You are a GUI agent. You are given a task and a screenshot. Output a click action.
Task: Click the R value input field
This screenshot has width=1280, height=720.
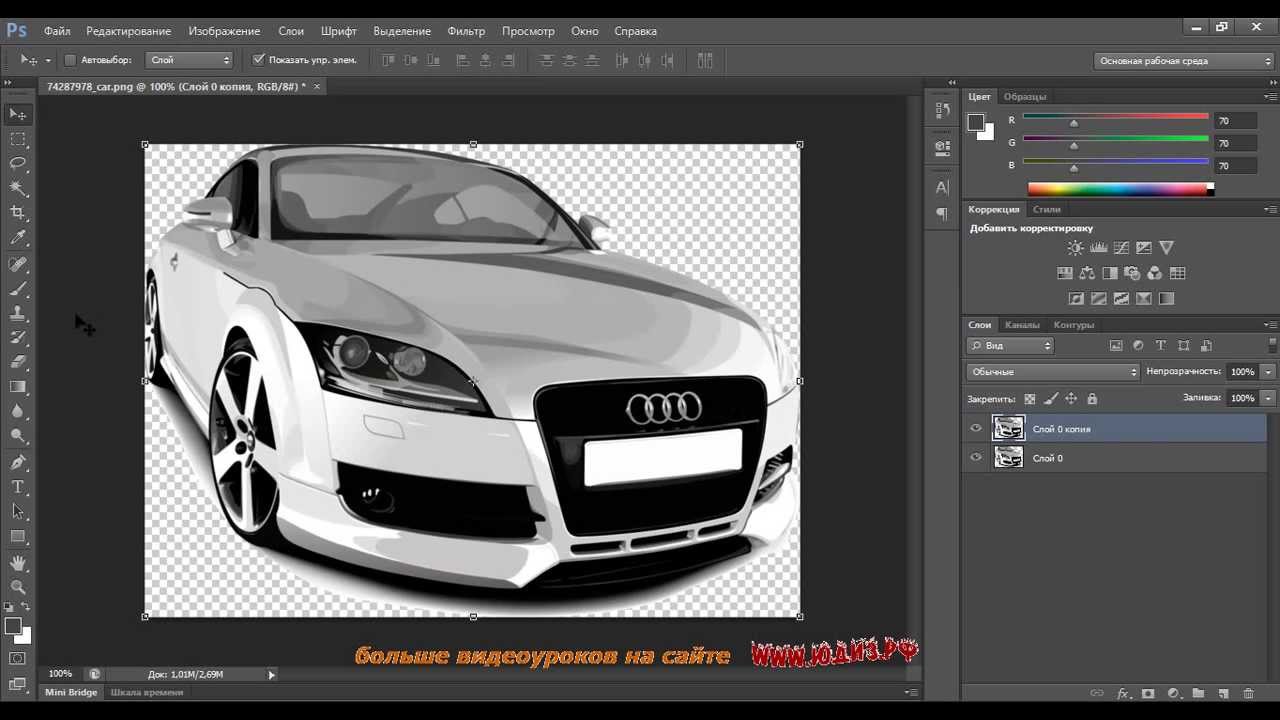click(x=1235, y=121)
